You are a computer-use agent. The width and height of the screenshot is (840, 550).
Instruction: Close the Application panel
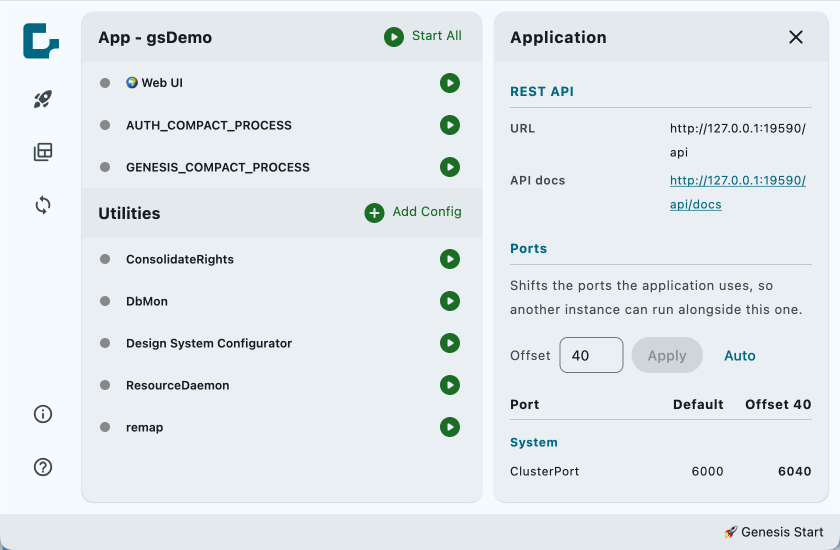(x=796, y=37)
